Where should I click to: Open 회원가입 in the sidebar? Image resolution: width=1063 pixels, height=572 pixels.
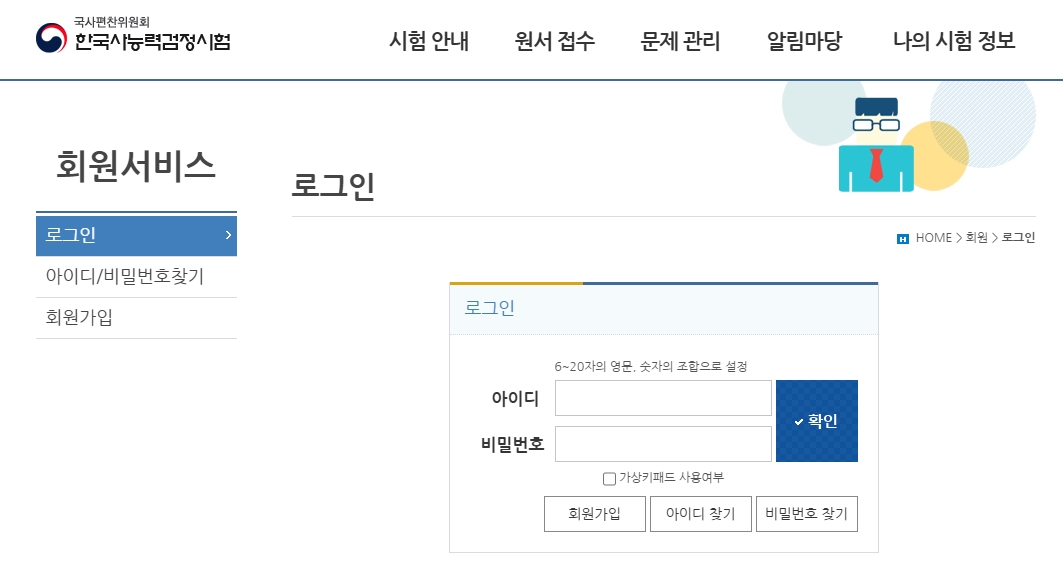tap(136, 317)
